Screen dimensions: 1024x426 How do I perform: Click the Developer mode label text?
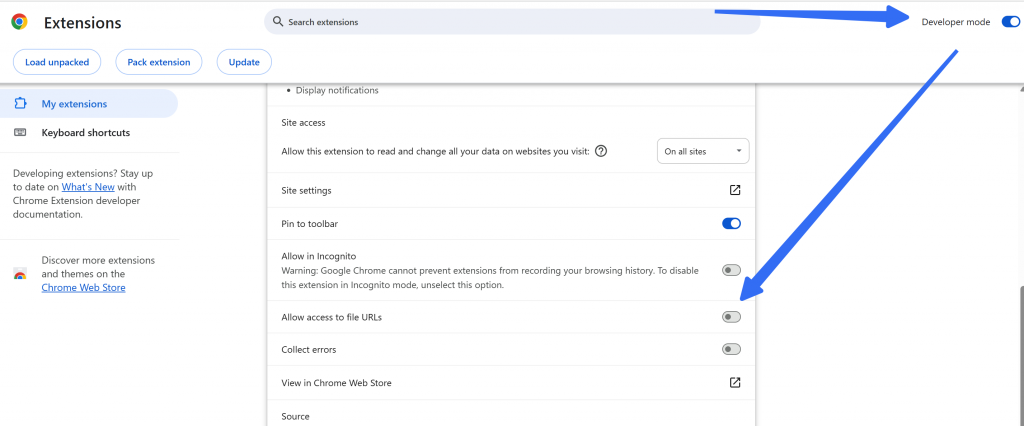(956, 22)
